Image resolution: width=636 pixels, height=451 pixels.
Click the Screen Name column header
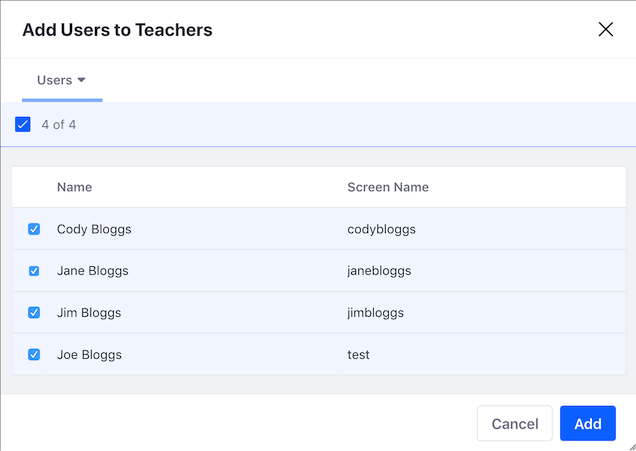(388, 187)
